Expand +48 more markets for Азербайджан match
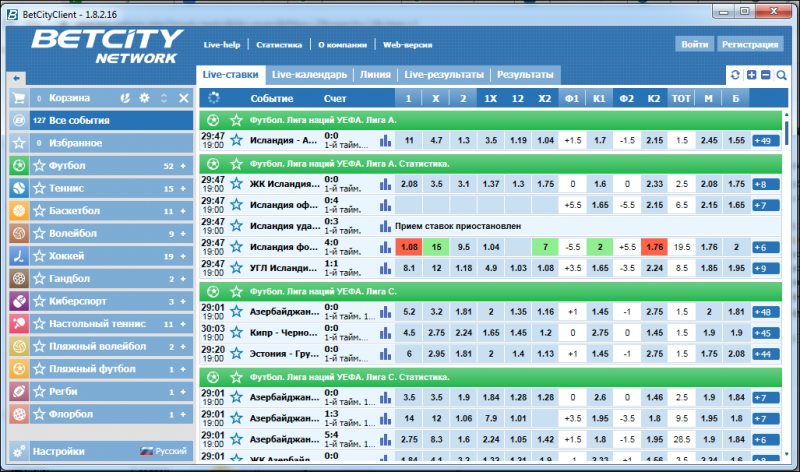800x472 pixels. [765, 312]
